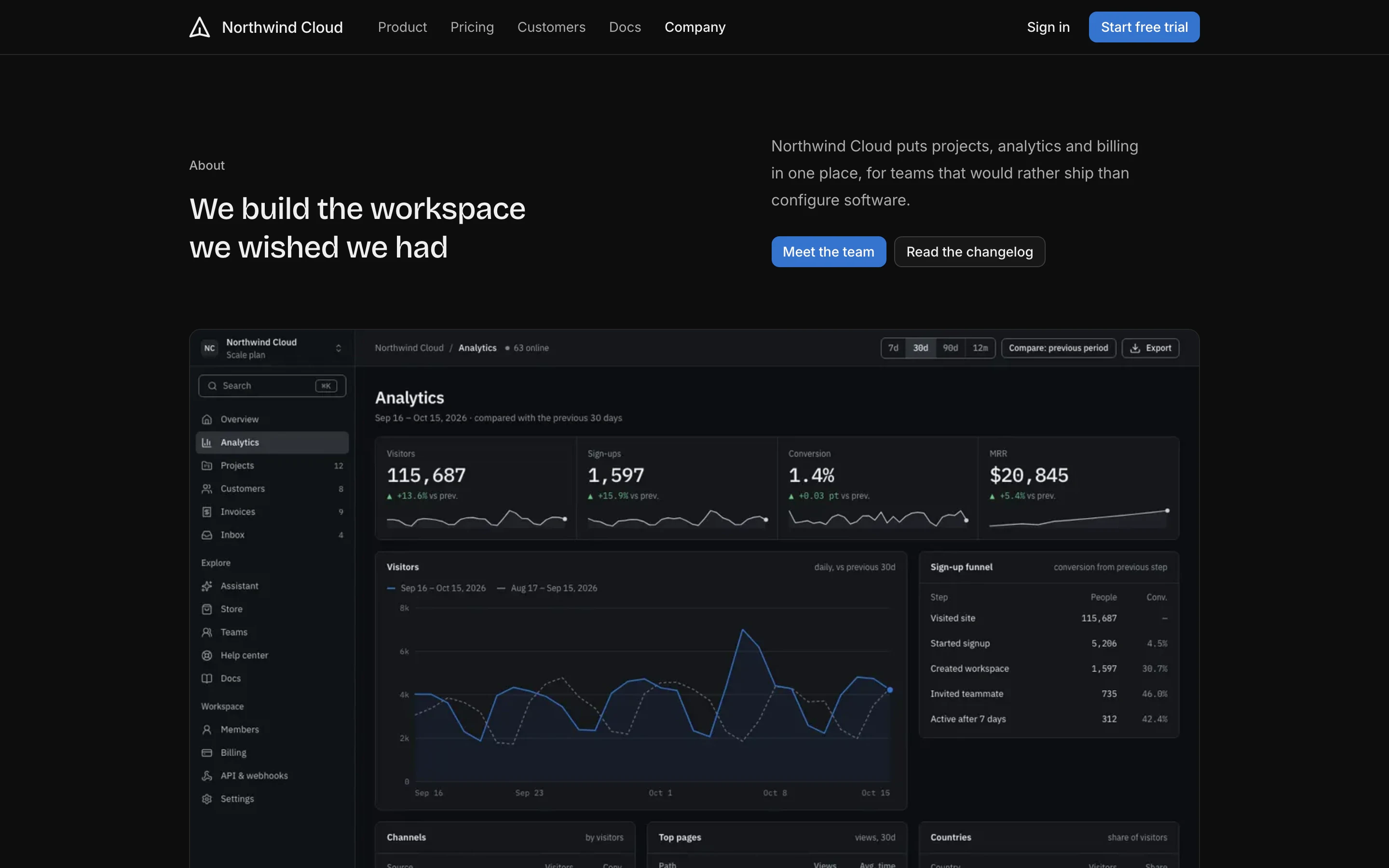Click the 63 online status text
The height and width of the screenshot is (868, 1389).
[x=531, y=348]
